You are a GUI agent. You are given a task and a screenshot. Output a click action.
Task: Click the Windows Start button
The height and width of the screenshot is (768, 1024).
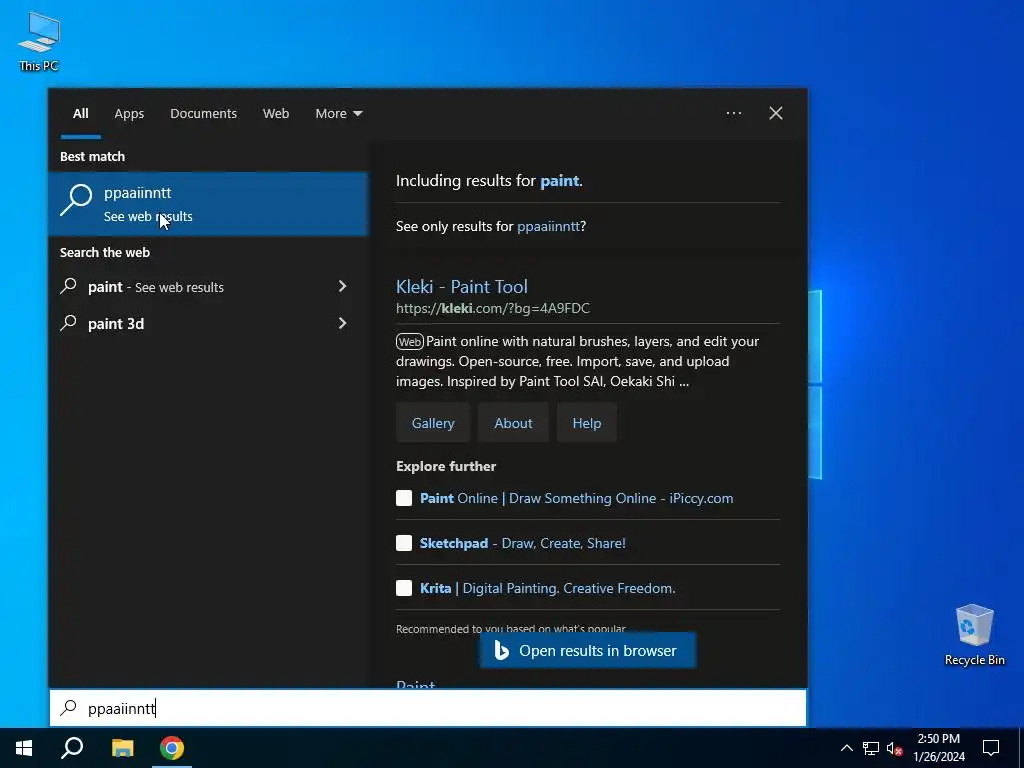tap(24, 748)
